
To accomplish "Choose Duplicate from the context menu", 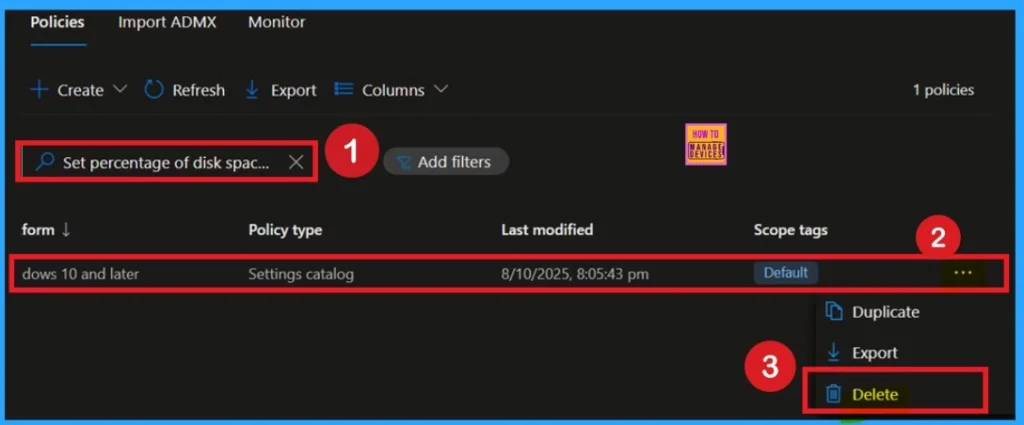I will (x=884, y=312).
